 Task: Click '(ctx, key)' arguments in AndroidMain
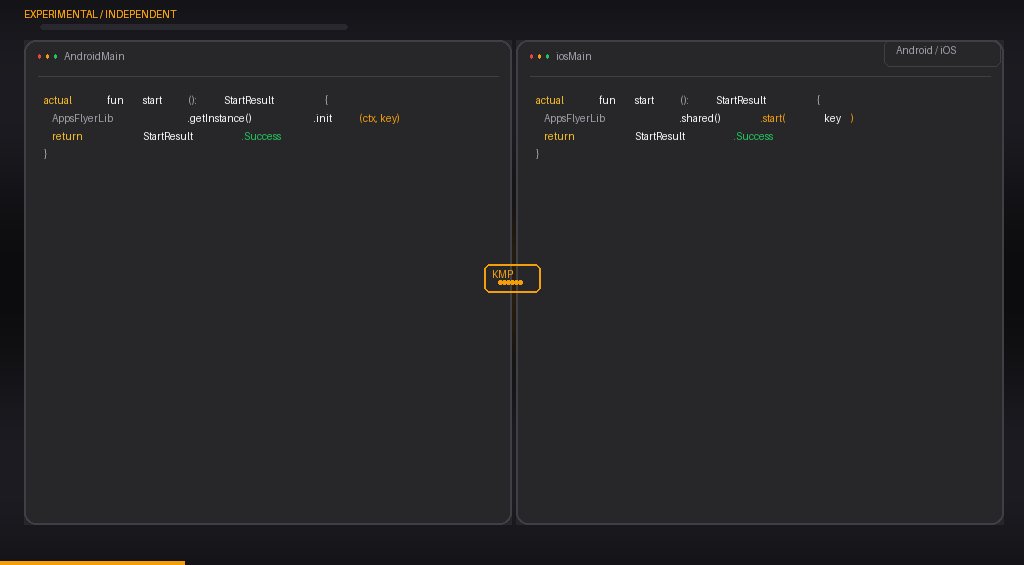point(379,118)
